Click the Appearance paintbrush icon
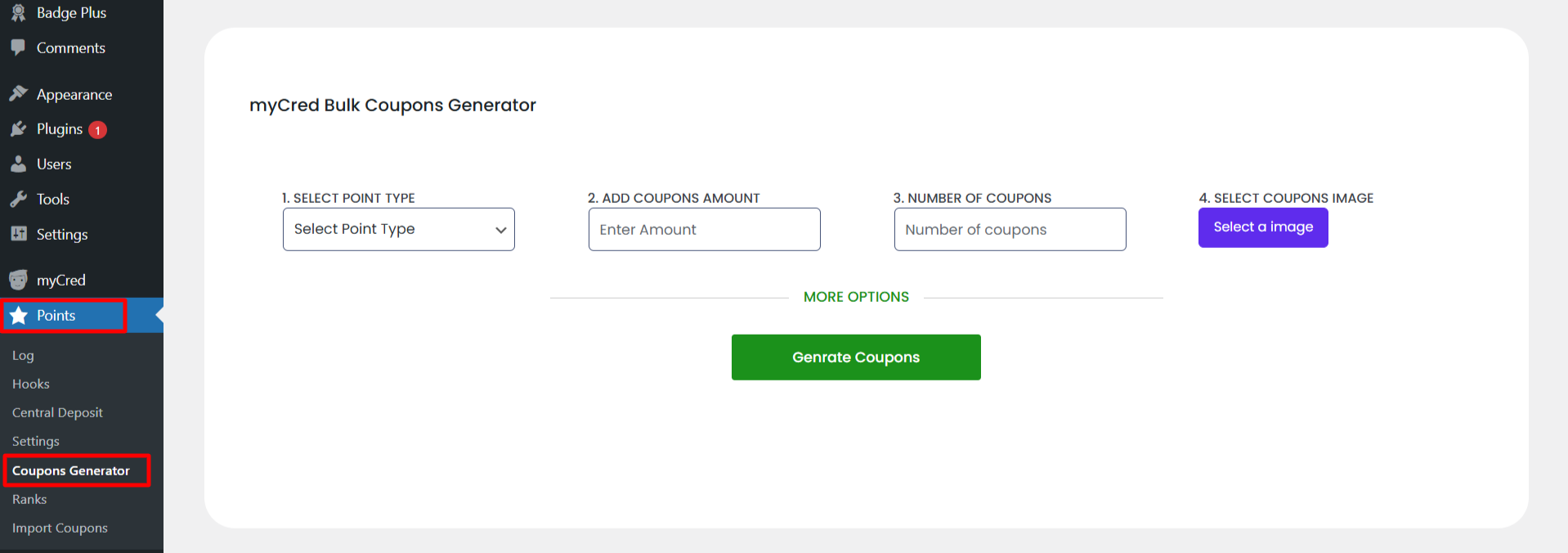1568x553 pixels. tap(18, 94)
